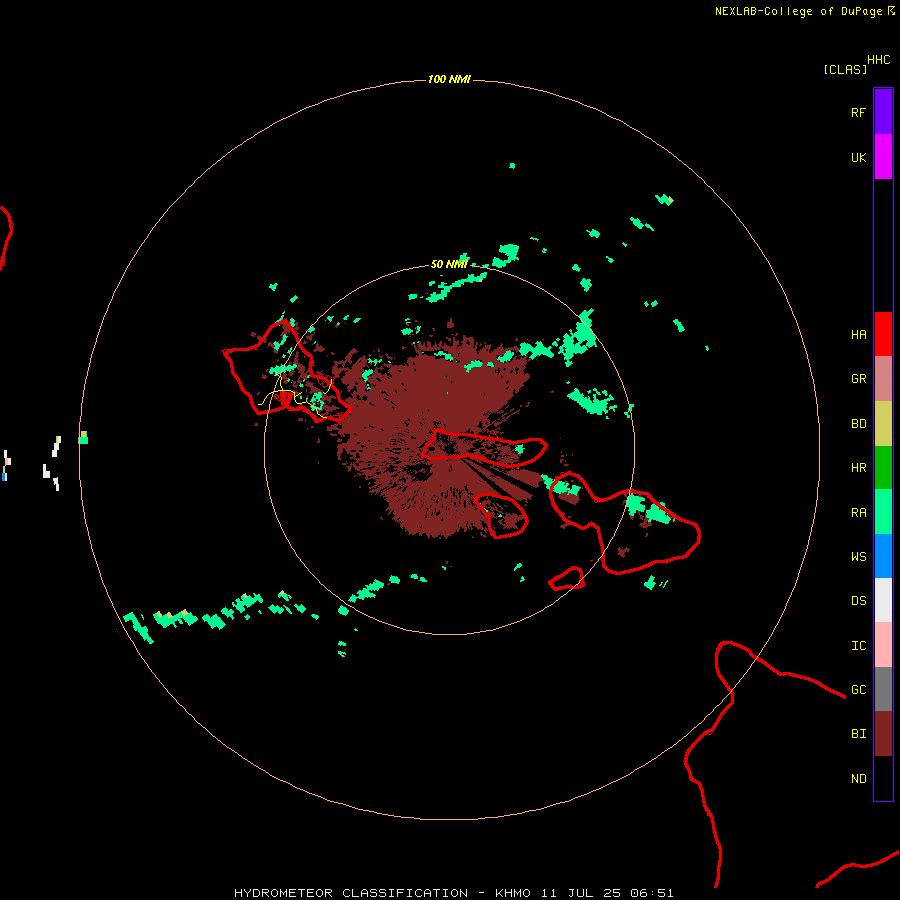
Task: Click the 'GC' legend label
Action: point(858,689)
